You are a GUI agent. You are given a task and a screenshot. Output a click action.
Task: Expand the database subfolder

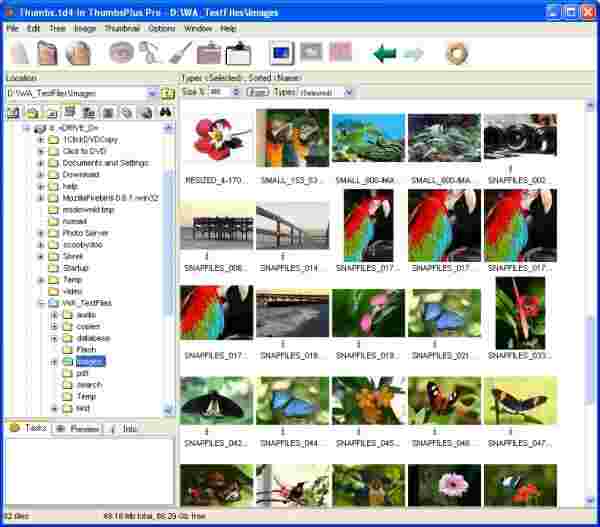(54, 338)
